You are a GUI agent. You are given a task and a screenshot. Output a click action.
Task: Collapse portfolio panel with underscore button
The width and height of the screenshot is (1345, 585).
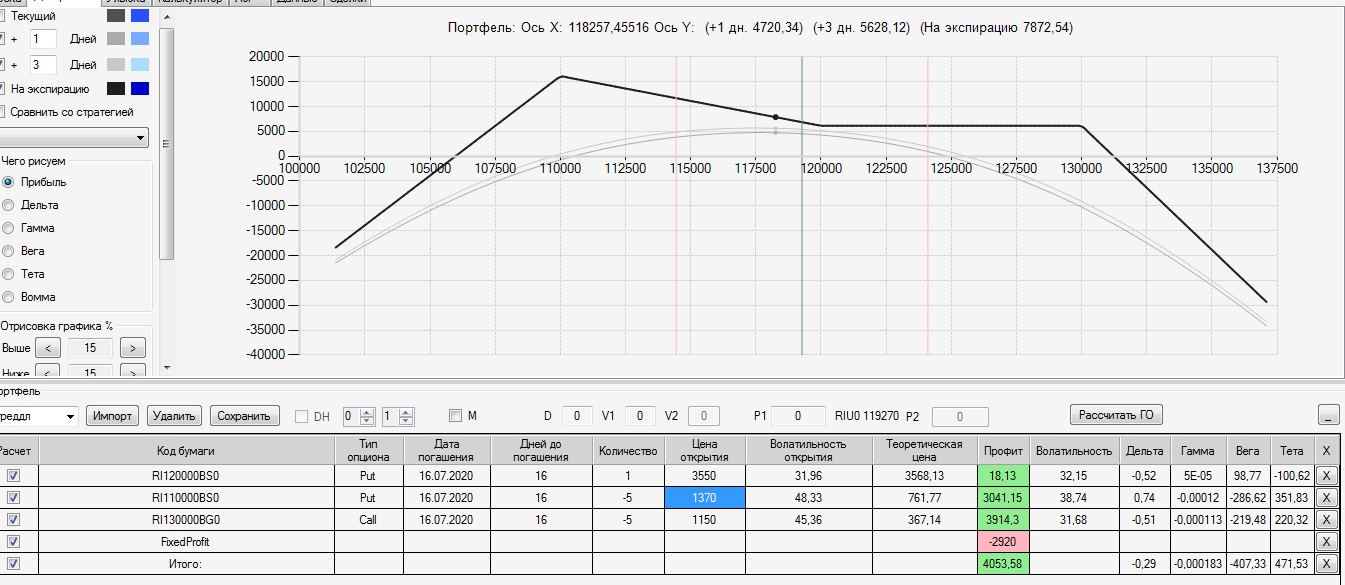[1328, 415]
